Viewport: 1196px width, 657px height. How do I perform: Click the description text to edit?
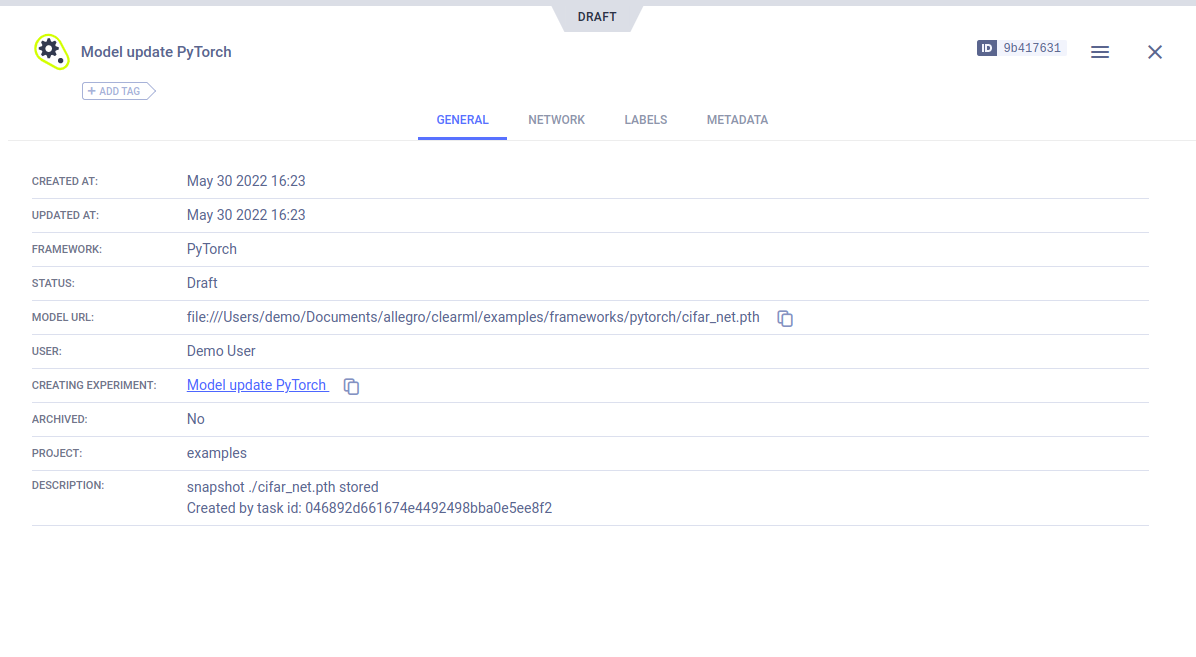coord(369,498)
